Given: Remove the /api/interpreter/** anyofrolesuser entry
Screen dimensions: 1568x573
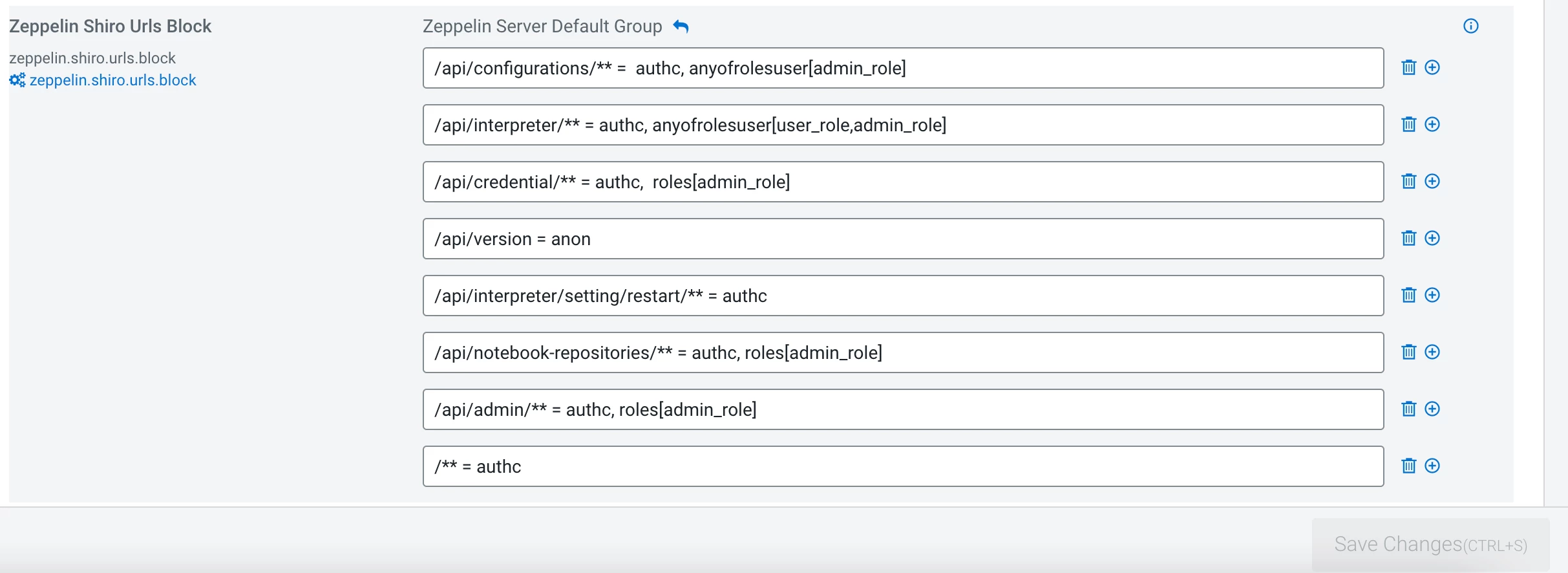Looking at the screenshot, I should (x=1409, y=124).
